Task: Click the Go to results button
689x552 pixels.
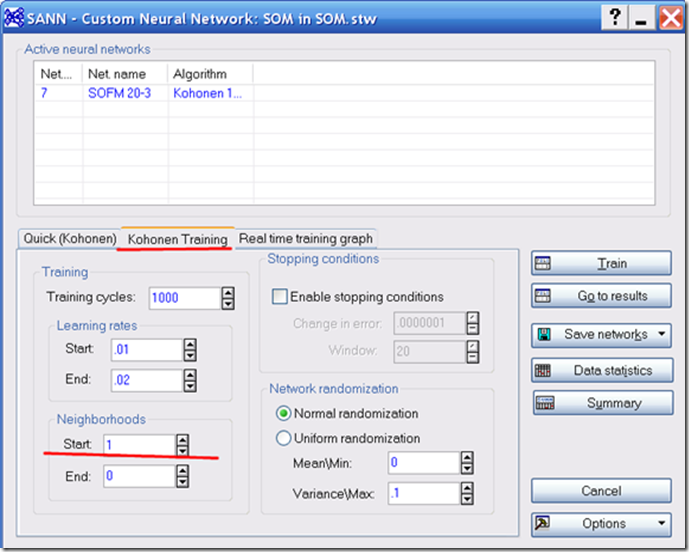Action: click(x=601, y=296)
